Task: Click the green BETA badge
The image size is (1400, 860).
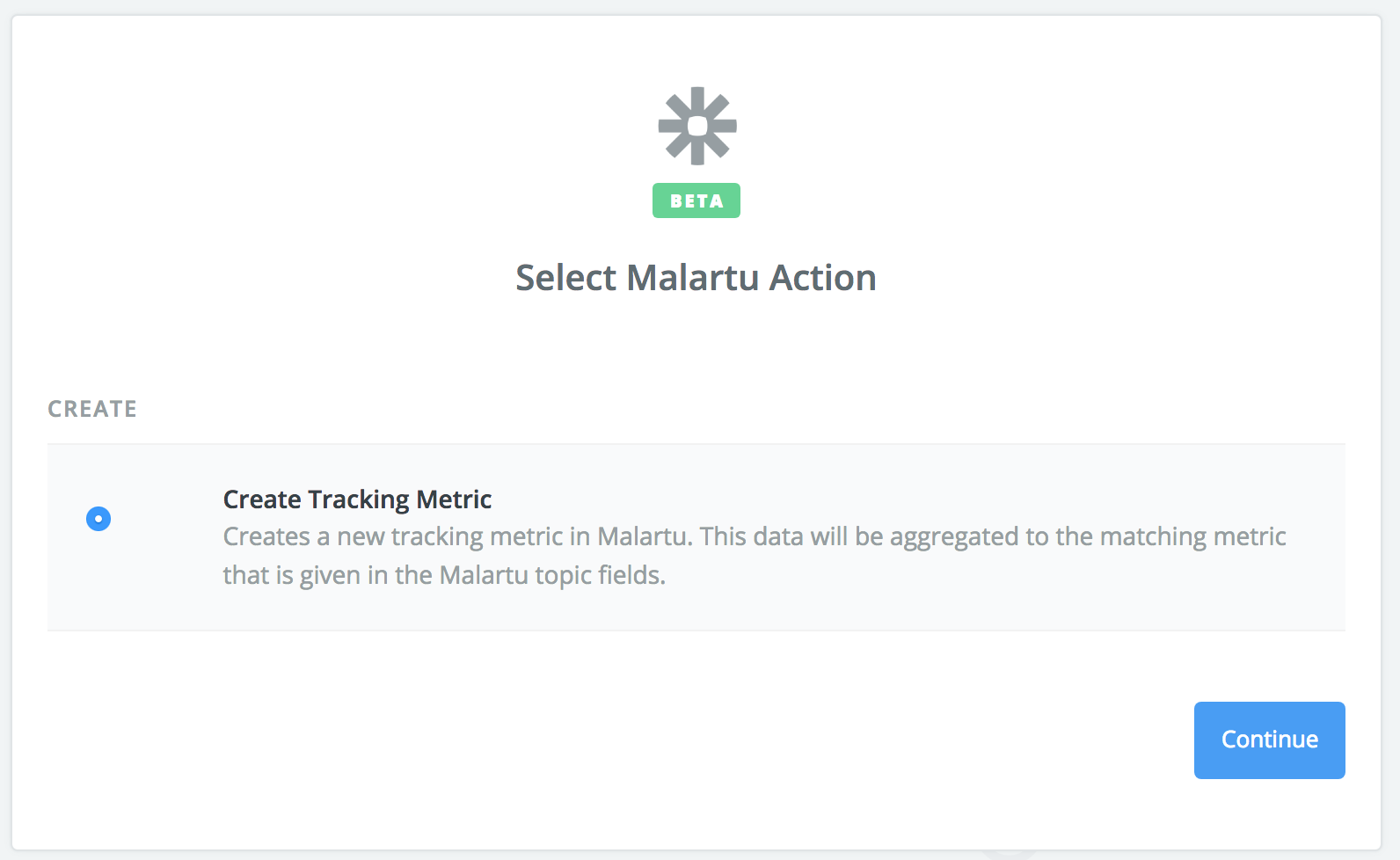Action: [696, 200]
